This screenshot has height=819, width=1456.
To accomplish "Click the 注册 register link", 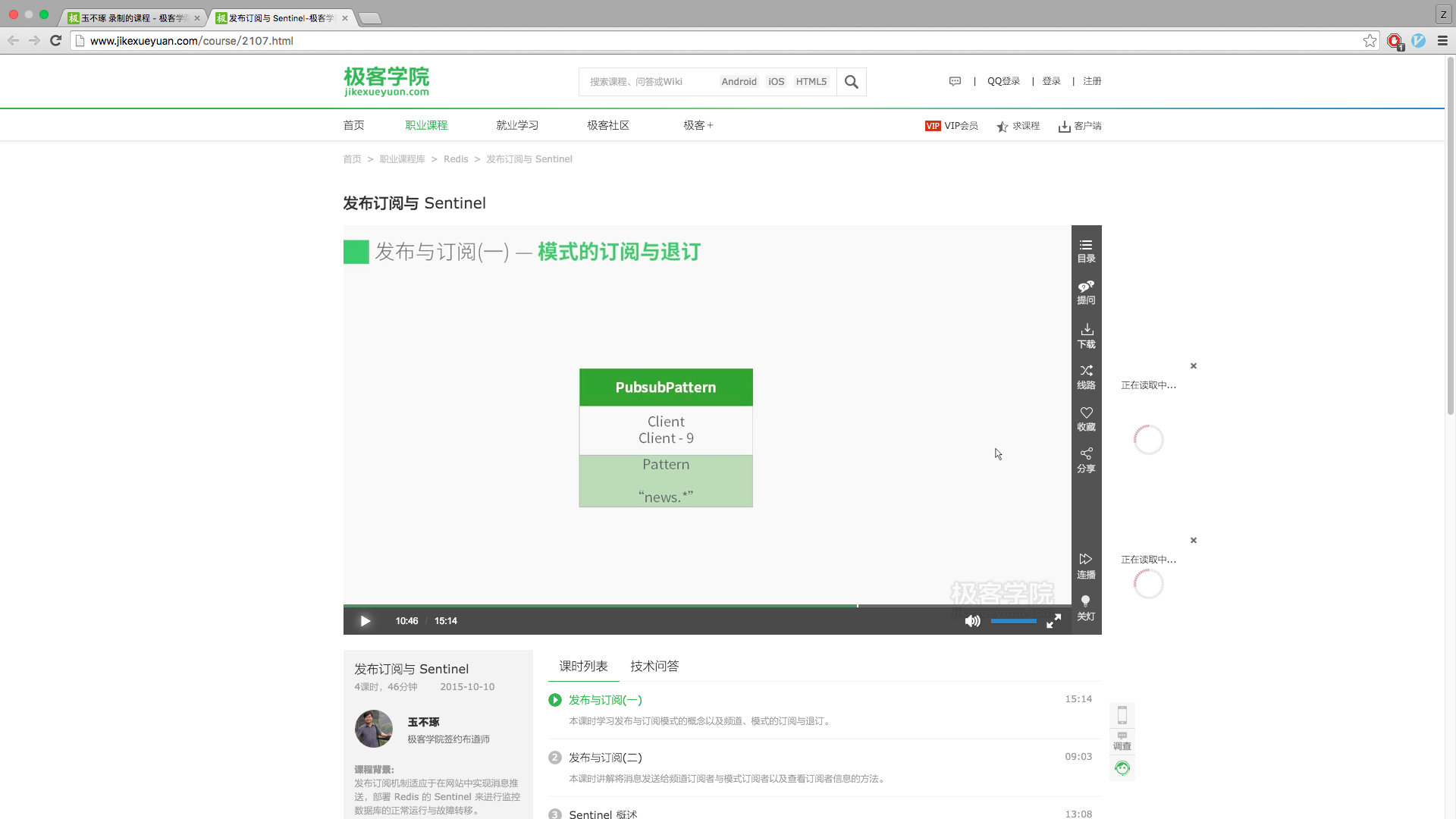I will click(x=1092, y=81).
